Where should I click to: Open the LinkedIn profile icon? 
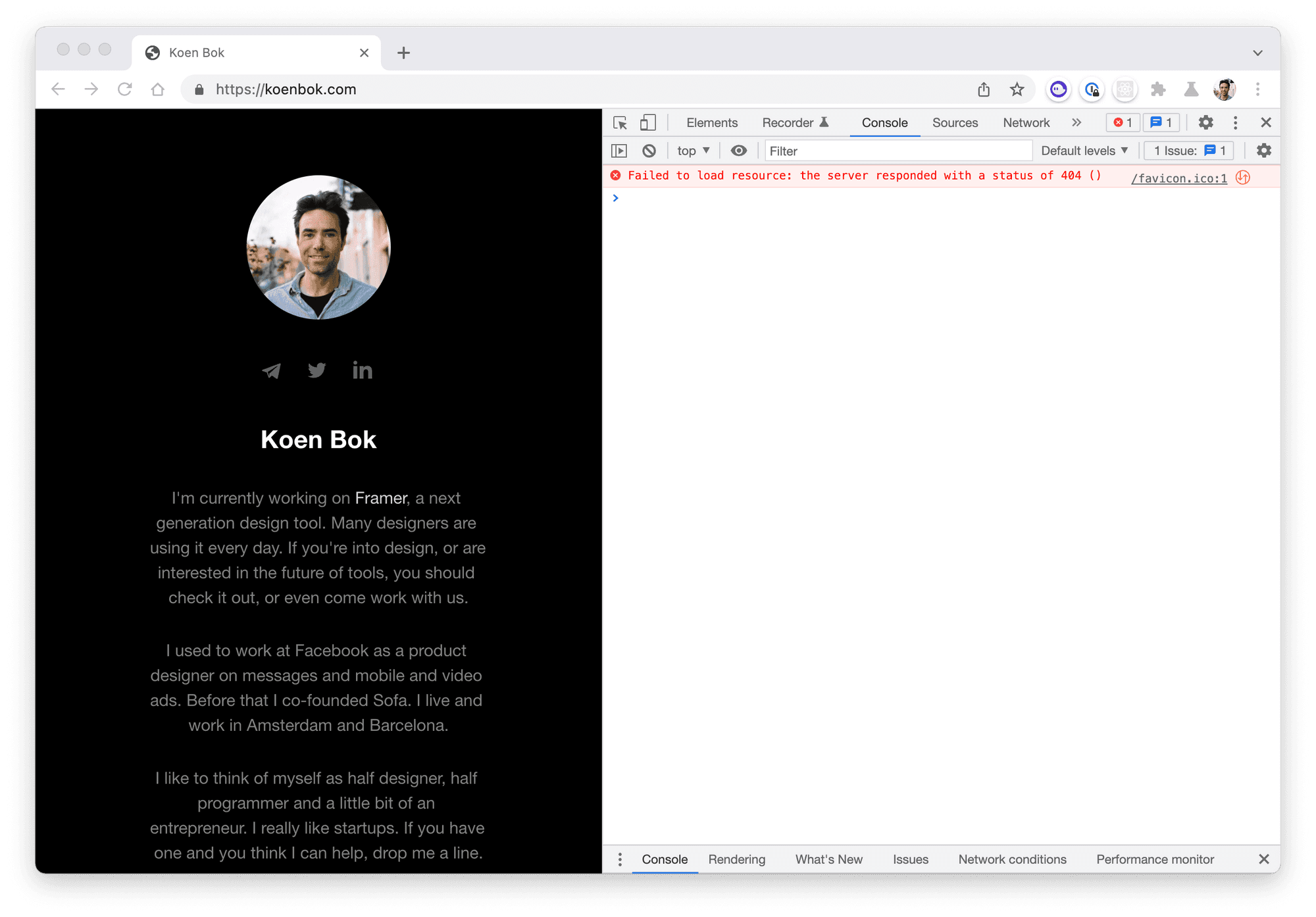(x=362, y=370)
